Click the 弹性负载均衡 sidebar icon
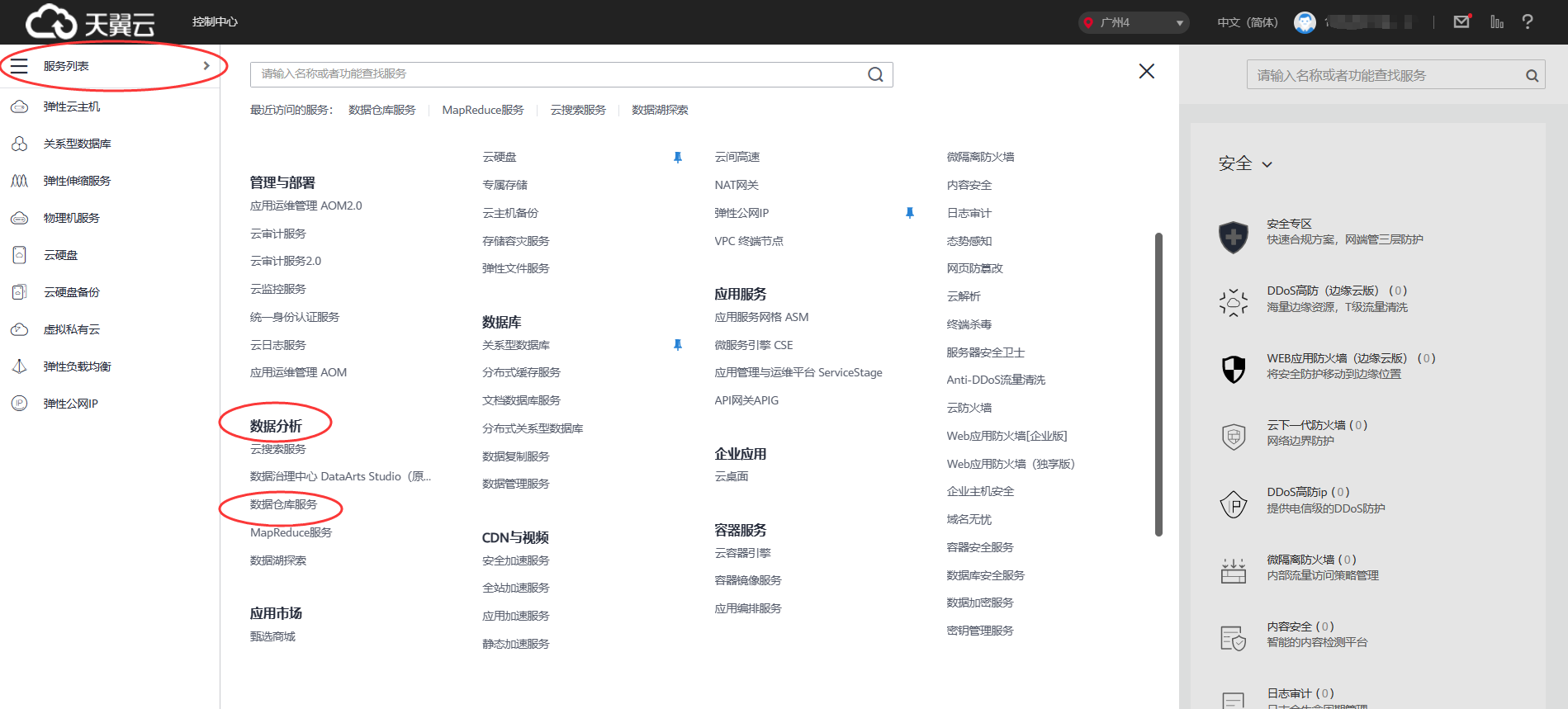Screen dimensions: 1568x709 (x=20, y=366)
